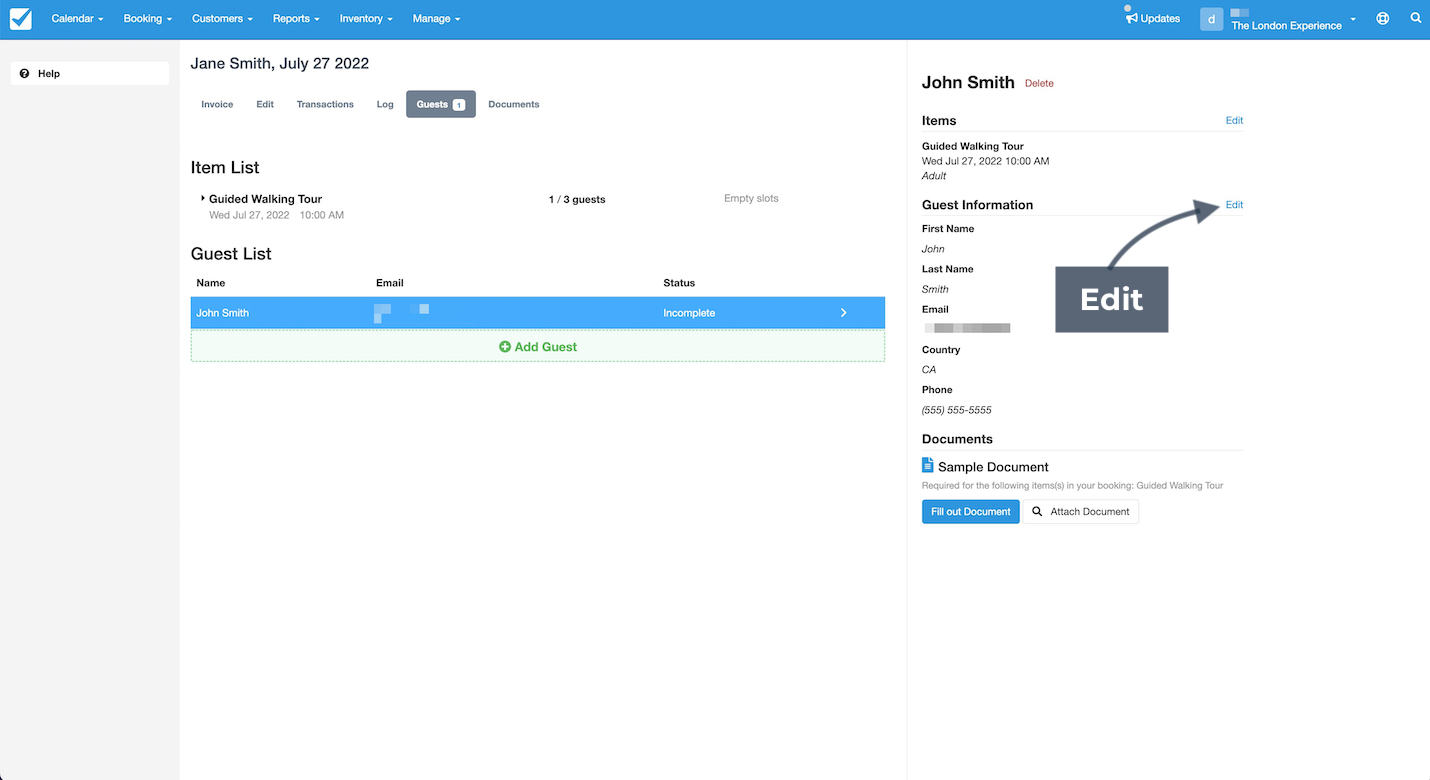Click the Checkfront checkmark logo
Image resolution: width=1430 pixels, height=780 pixels.
pos(20,19)
